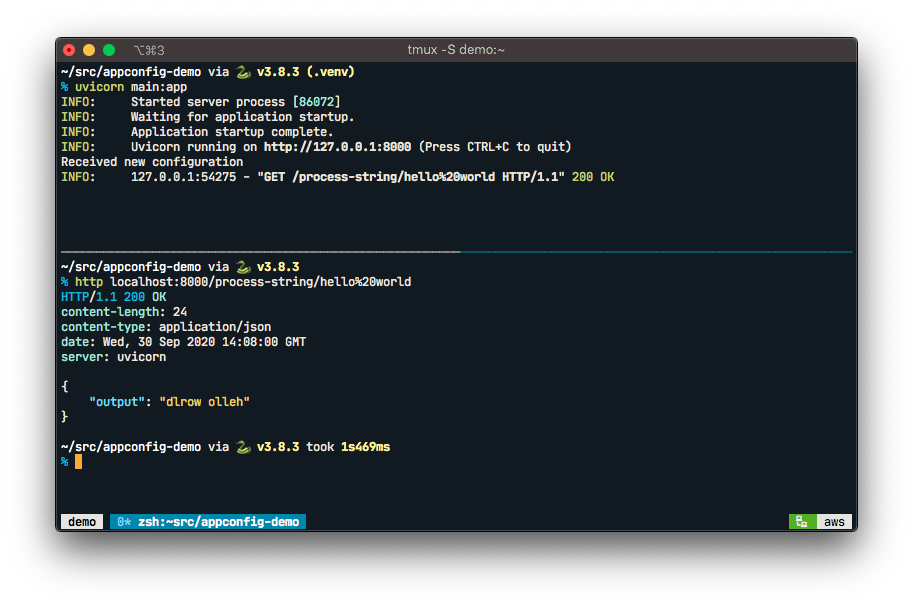Screen dimensions: 913x605
Task: Click the Python icon beside final prompt line
Action: (243, 447)
